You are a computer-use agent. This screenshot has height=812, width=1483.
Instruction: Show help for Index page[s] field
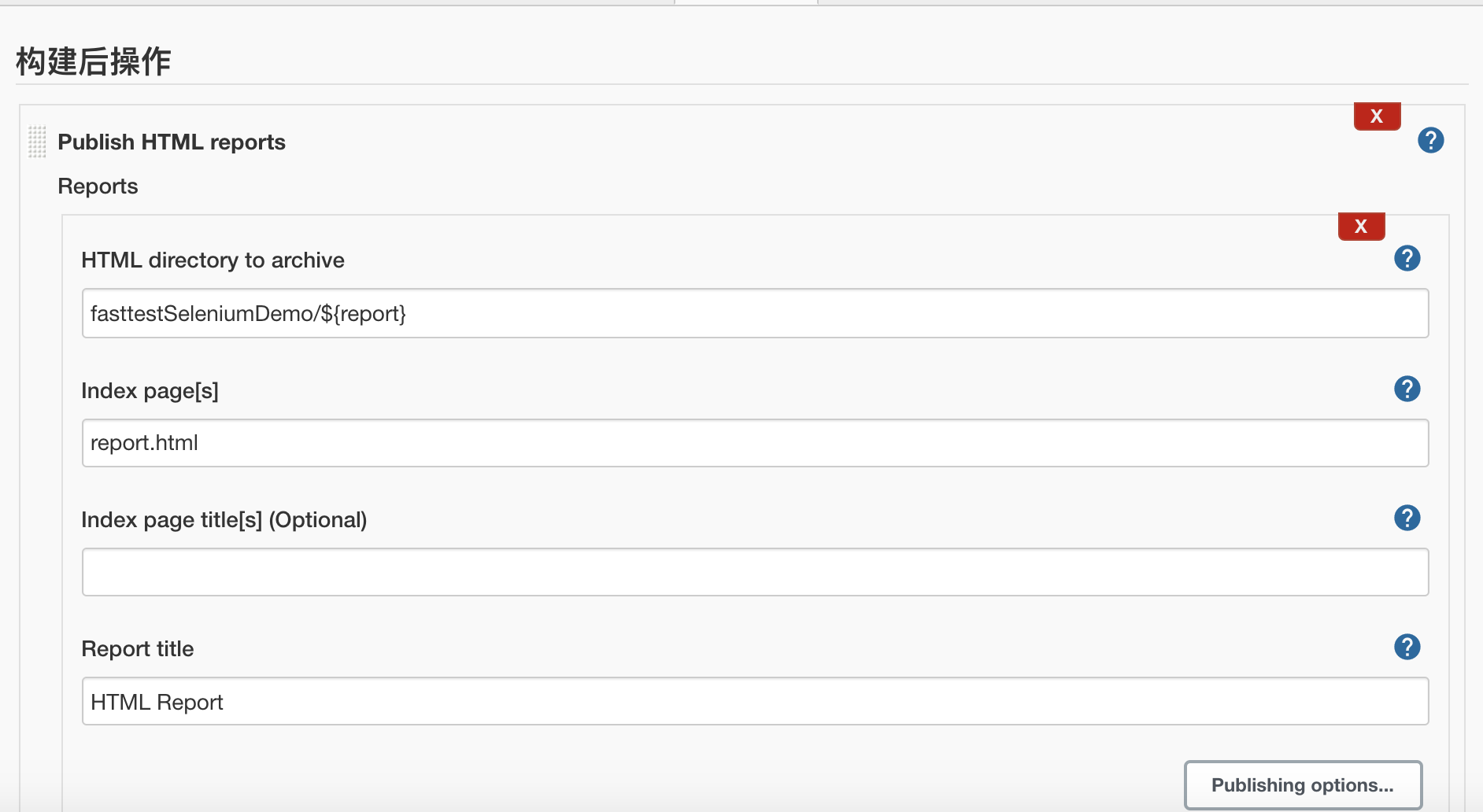point(1407,389)
